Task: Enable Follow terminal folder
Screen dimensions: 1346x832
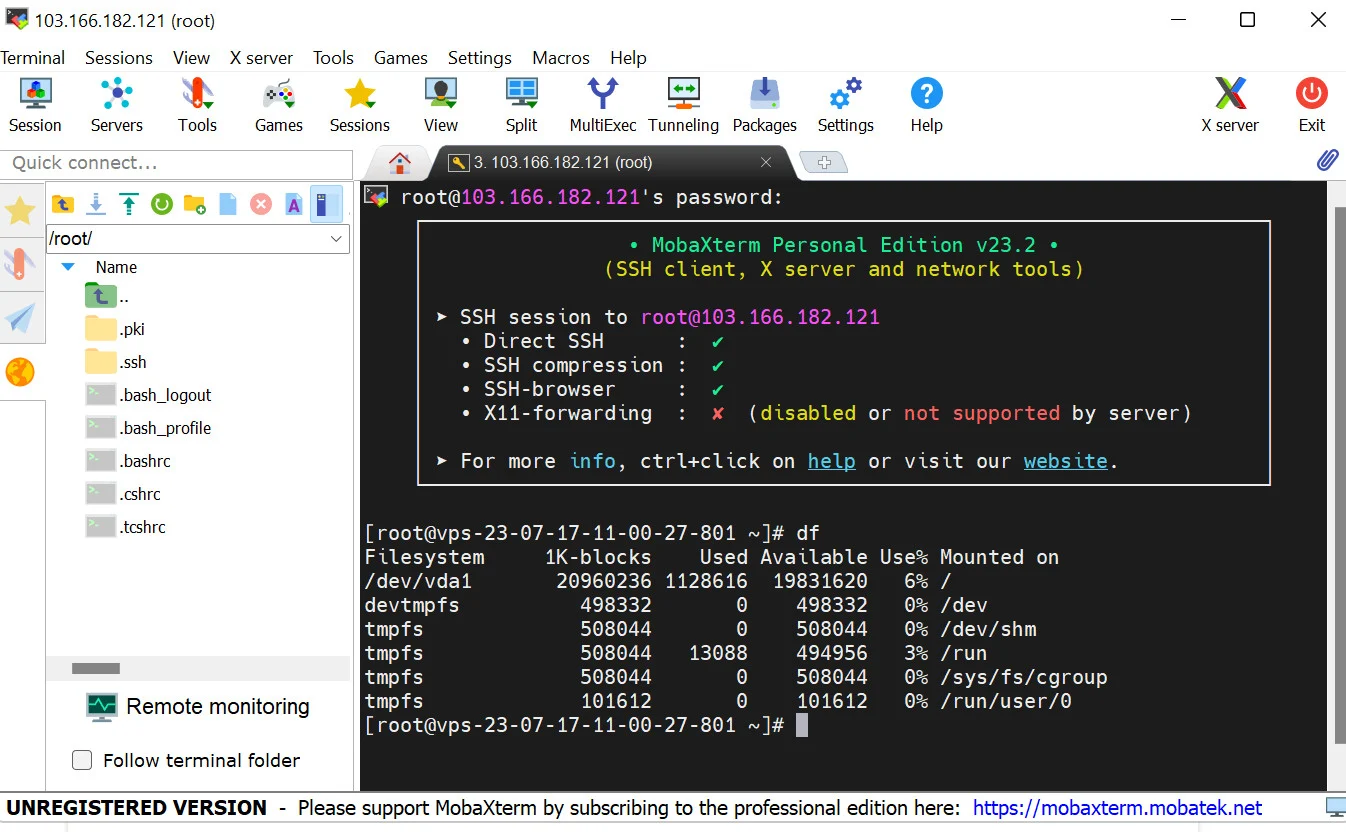Action: pos(82,760)
